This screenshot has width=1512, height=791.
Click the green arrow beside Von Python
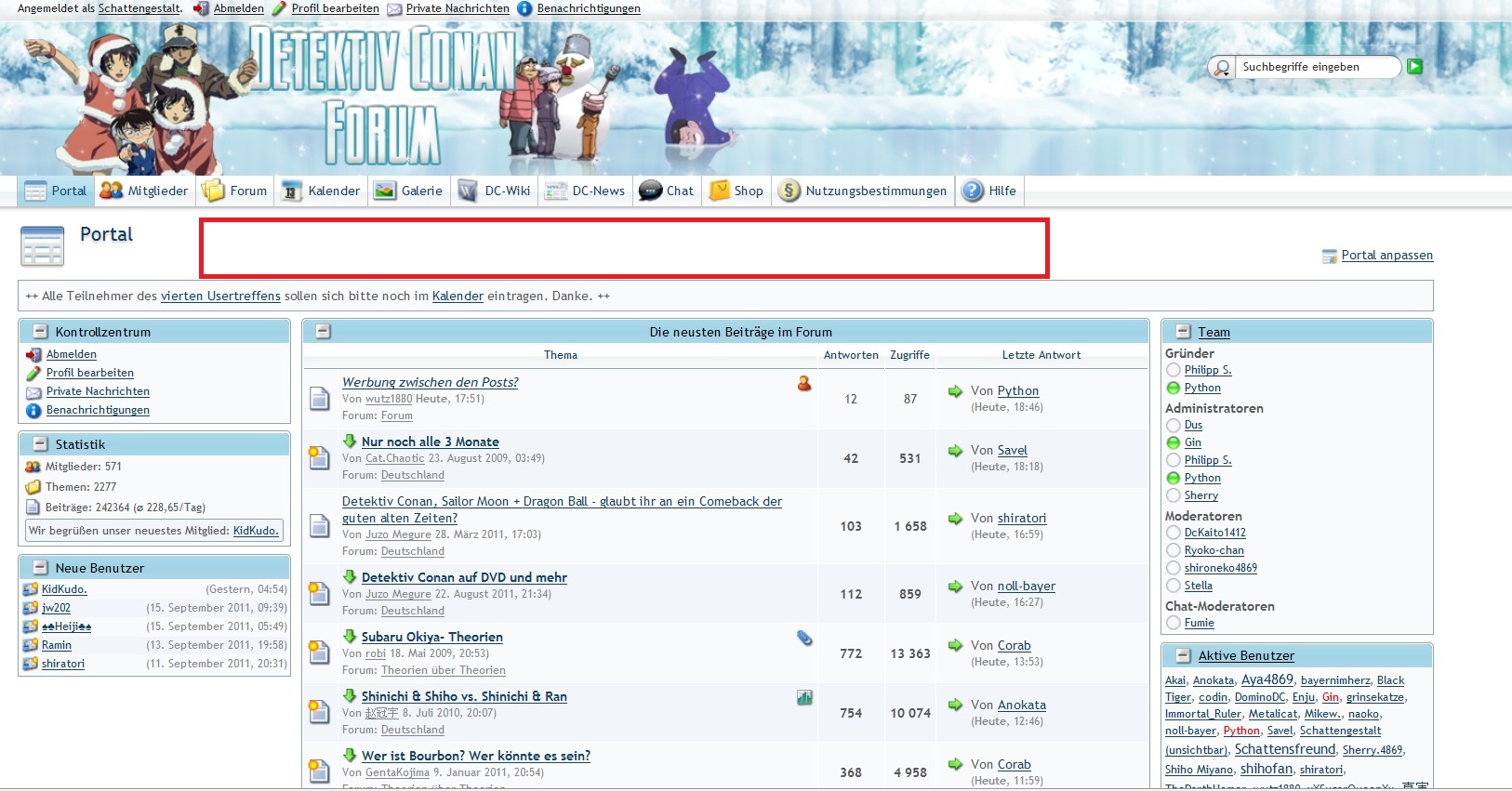(955, 391)
